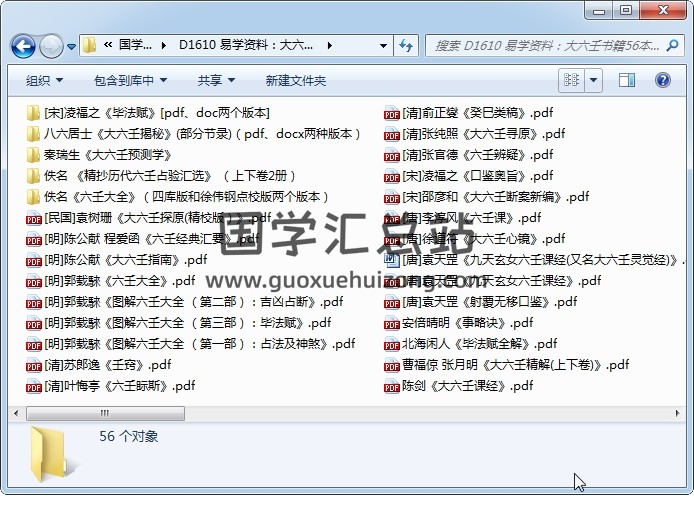Screen dimensions: 694x505
Task: Select PDF [宋]凌福之《口鉴奥旨》
Action: [x=468, y=176]
